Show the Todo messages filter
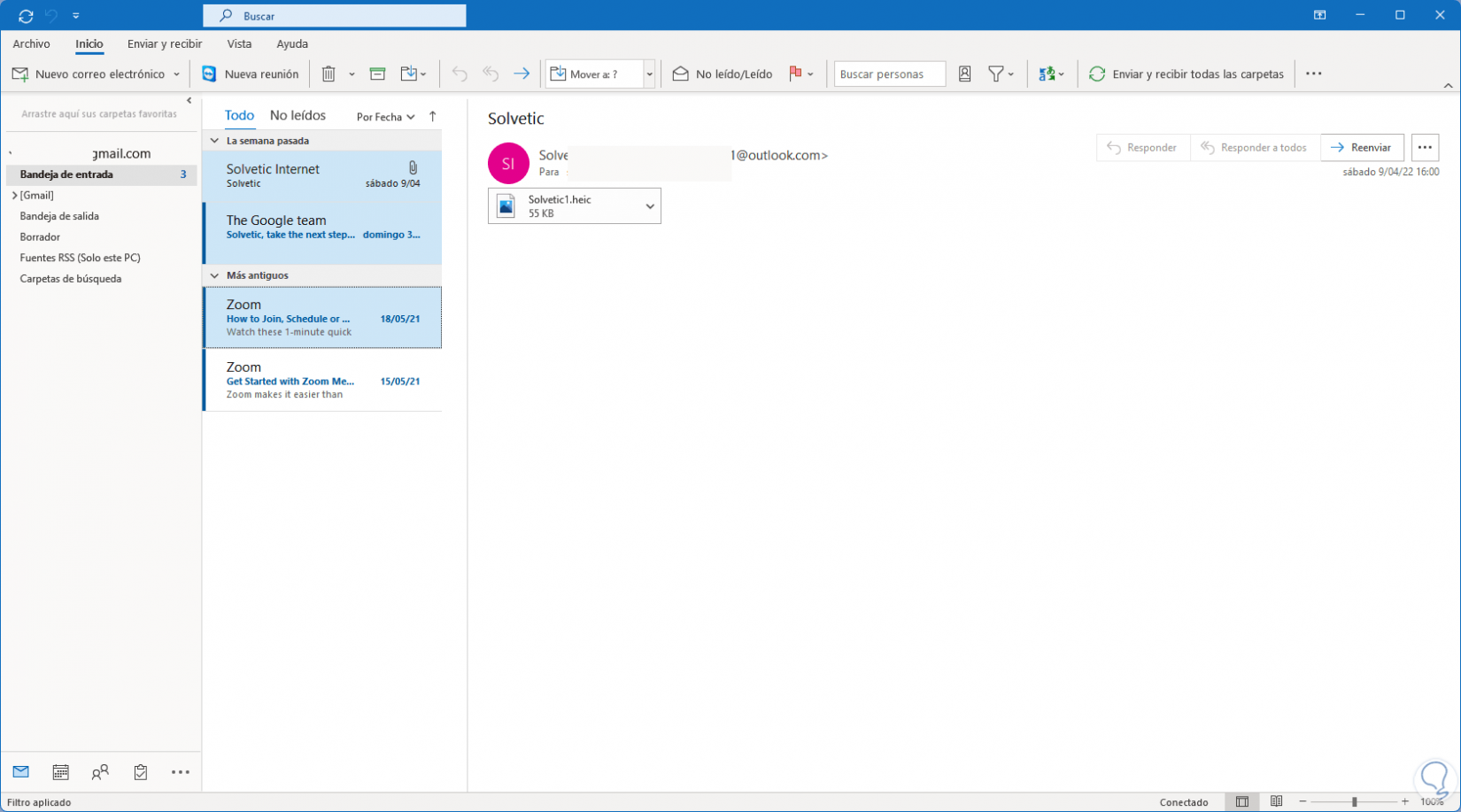 pyautogui.click(x=239, y=115)
